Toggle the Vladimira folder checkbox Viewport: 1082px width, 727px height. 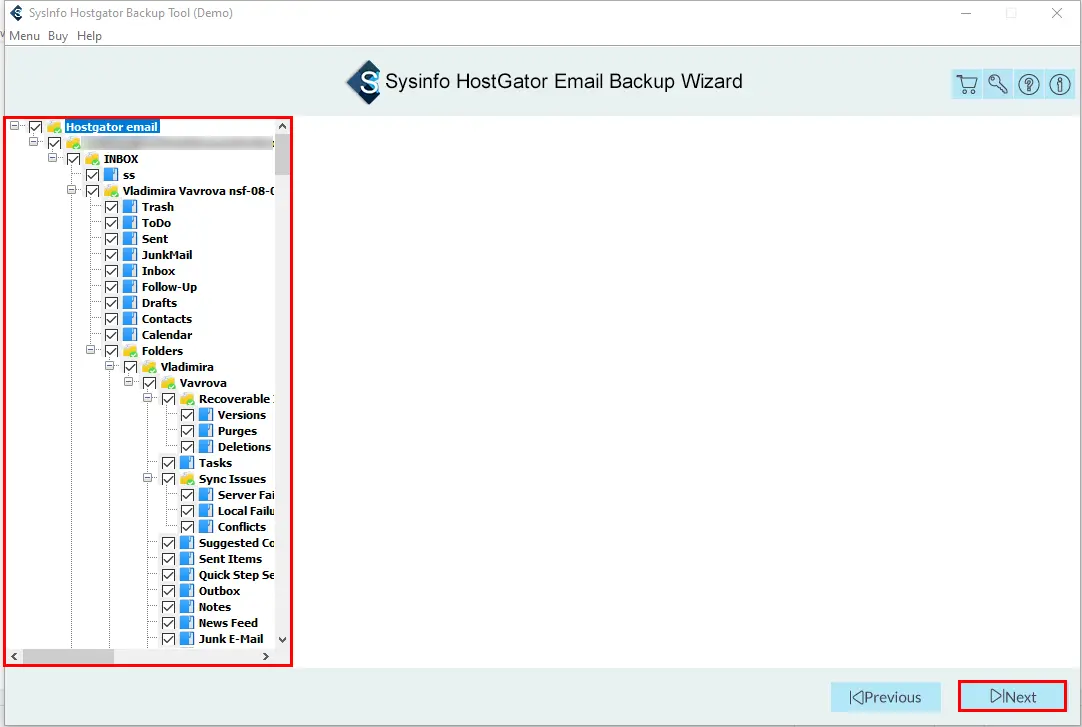coord(130,367)
